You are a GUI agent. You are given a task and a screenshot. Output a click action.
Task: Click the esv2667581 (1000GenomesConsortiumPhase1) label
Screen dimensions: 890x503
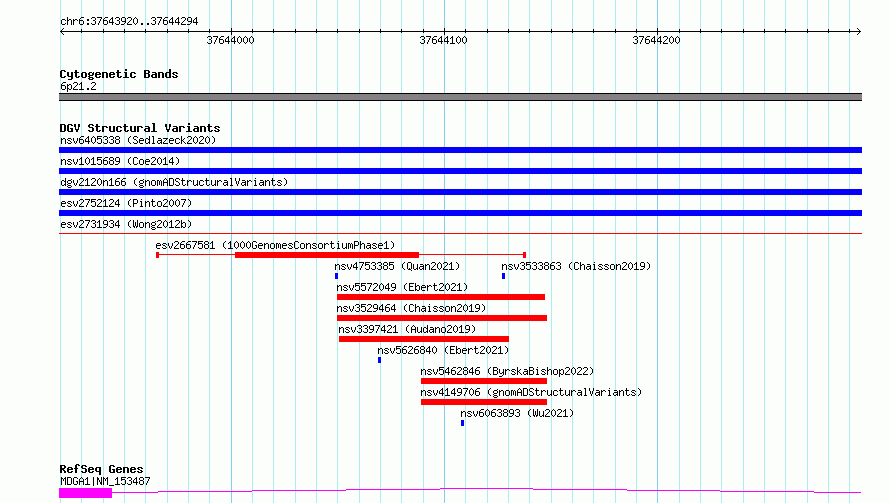click(x=275, y=245)
